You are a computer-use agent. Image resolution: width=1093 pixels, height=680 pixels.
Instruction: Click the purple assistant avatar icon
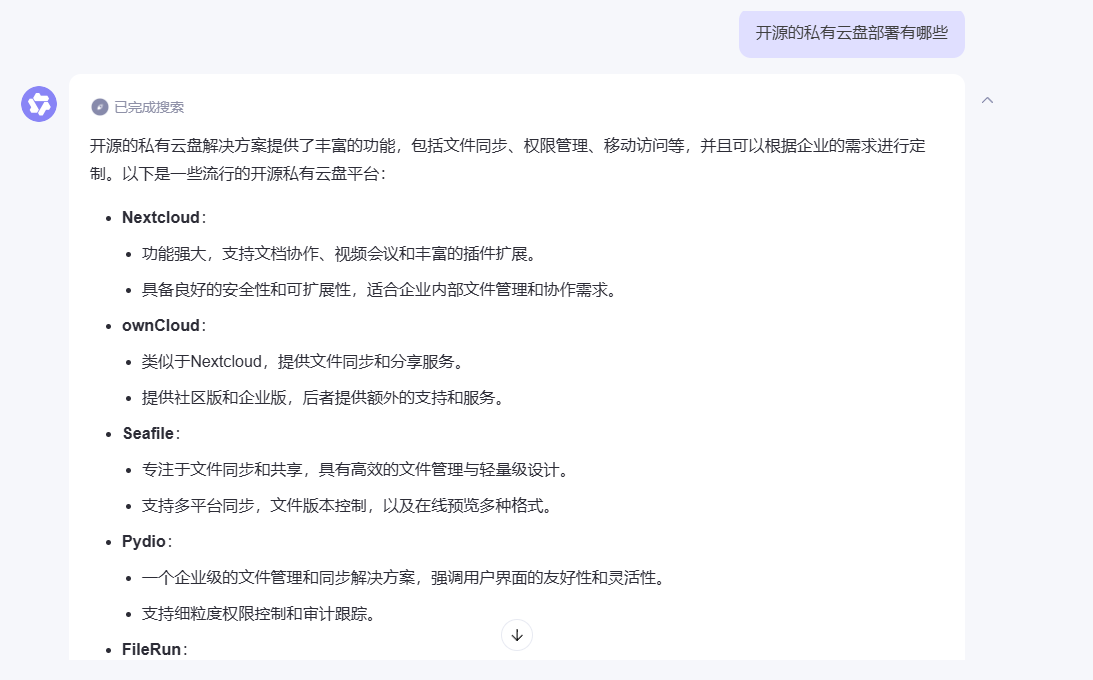pos(38,103)
